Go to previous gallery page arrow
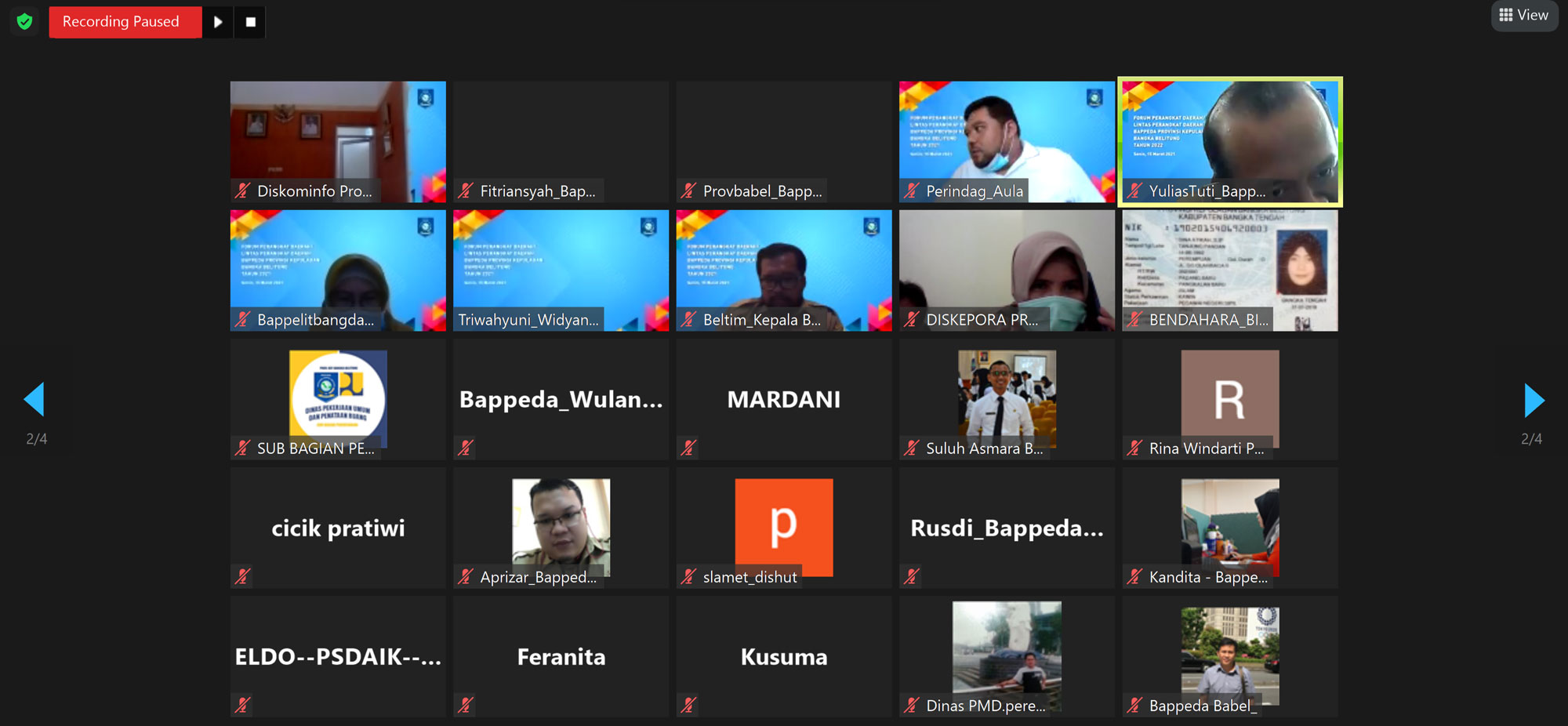 pos(34,400)
